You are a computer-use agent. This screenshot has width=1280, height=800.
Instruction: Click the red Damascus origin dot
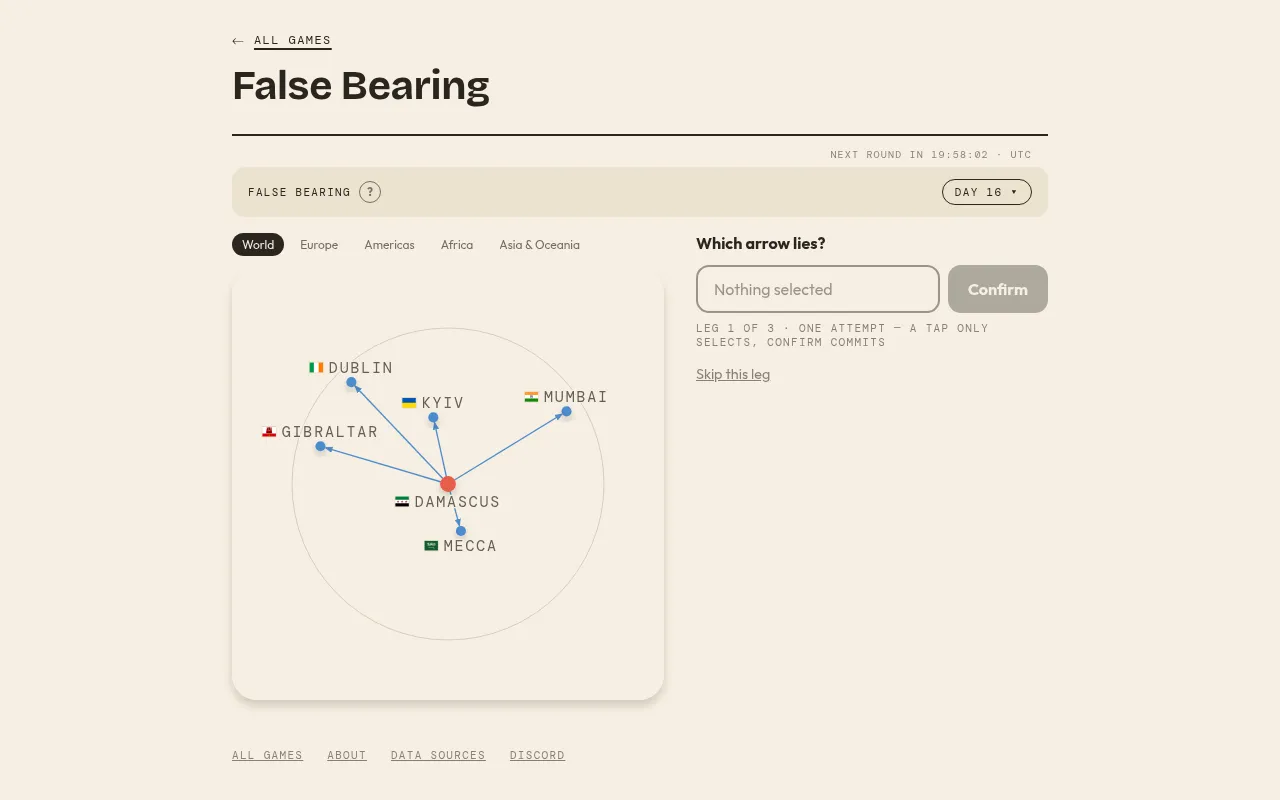tap(448, 484)
